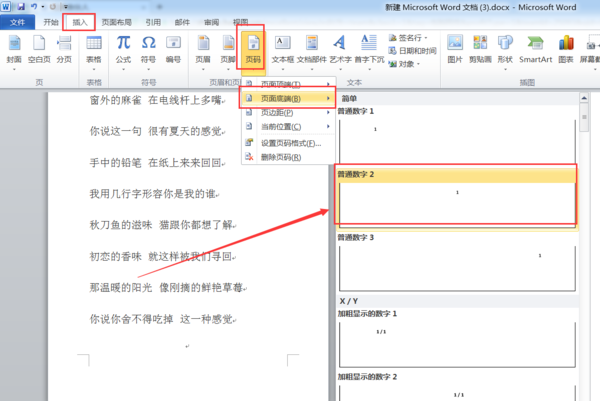The image size is (600, 401).
Task: Open the Table (表格) insert tool
Action: click(94, 52)
